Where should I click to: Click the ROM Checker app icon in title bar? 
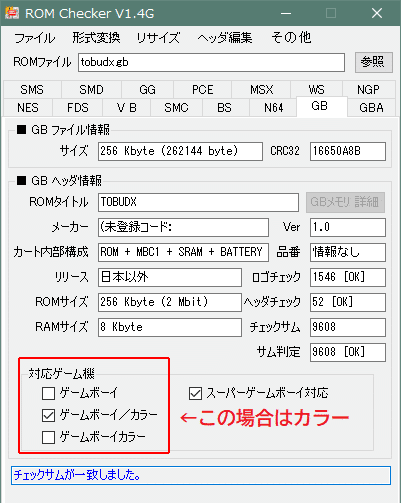tap(12, 13)
